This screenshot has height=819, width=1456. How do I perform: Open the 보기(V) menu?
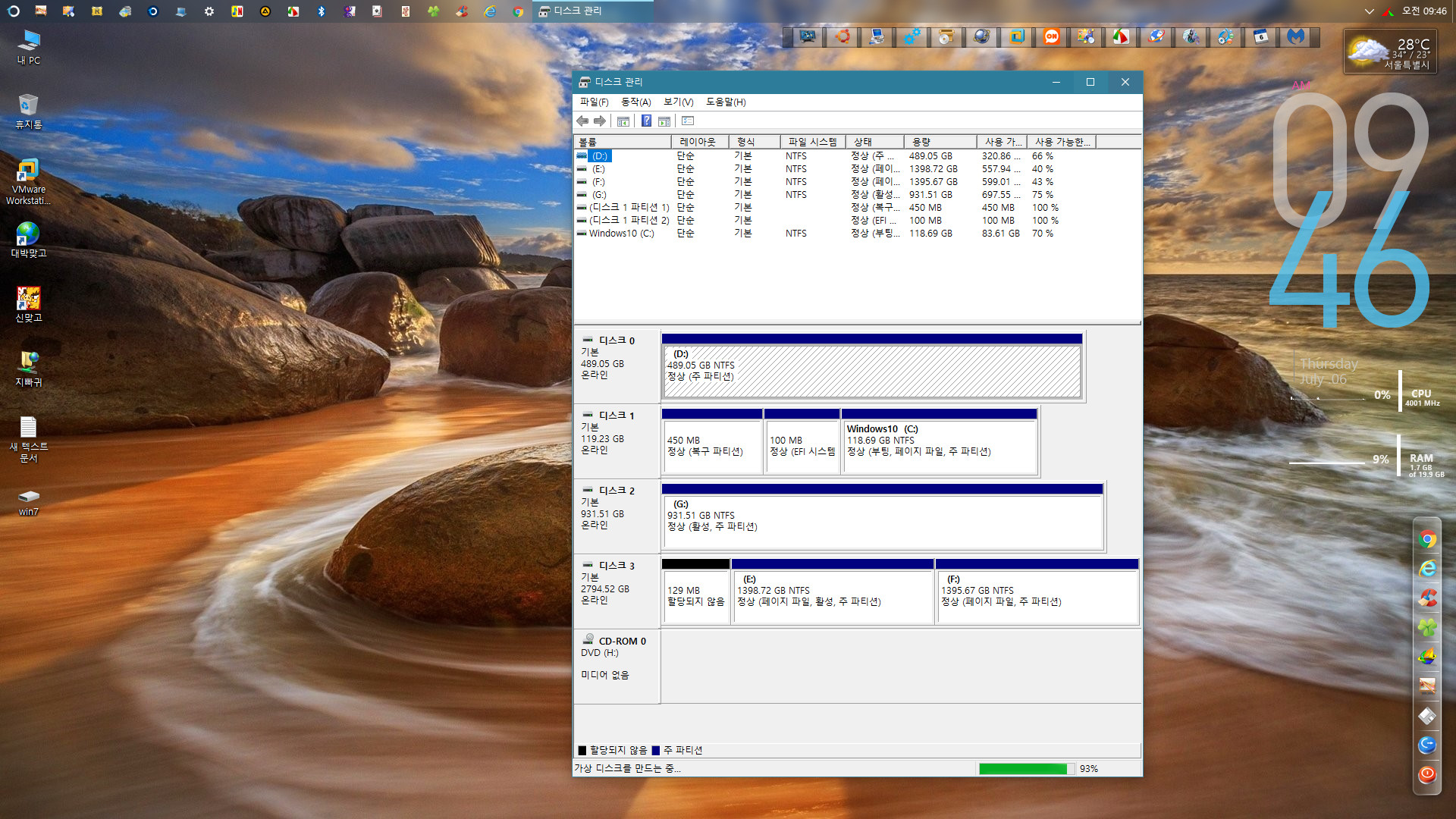(x=678, y=102)
